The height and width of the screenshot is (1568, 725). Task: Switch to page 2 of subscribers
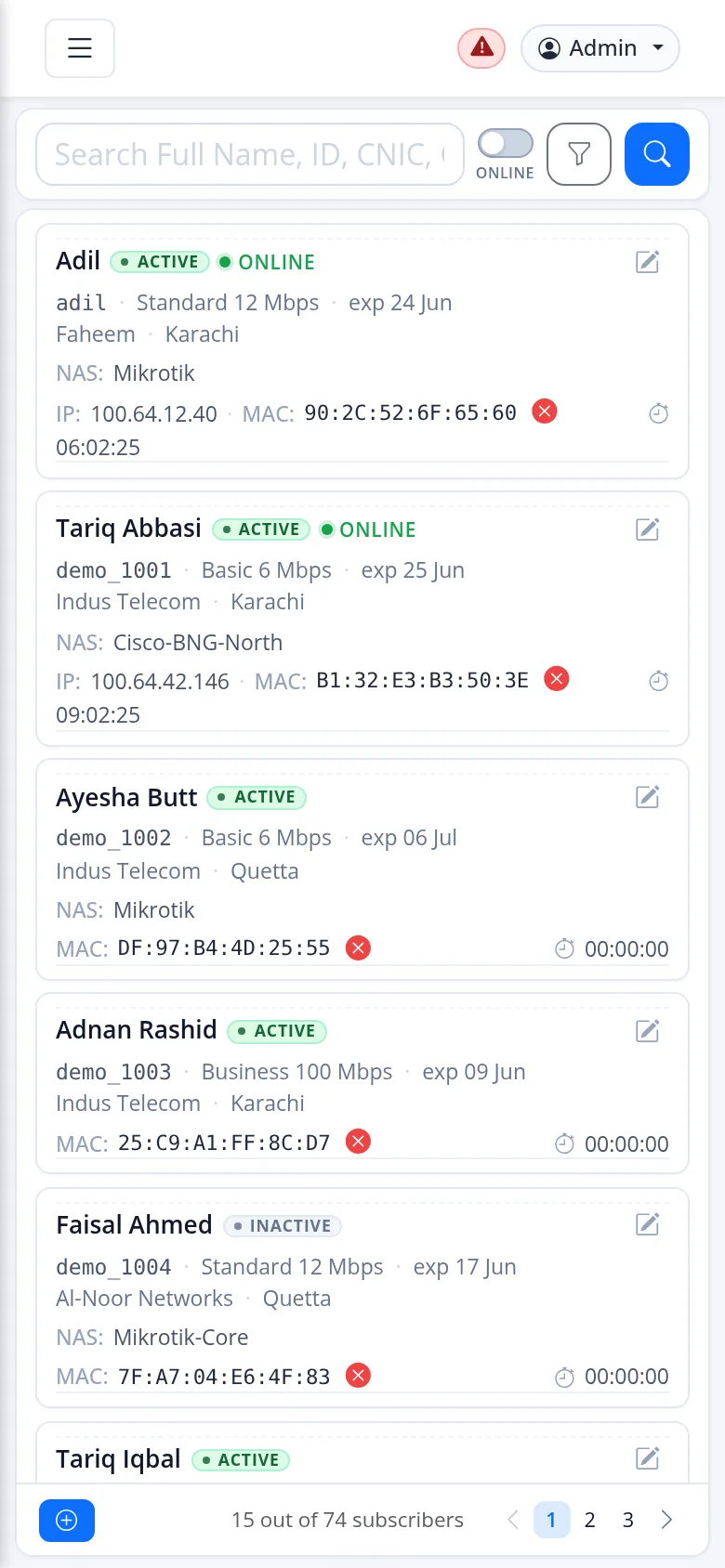pyautogui.click(x=589, y=1520)
